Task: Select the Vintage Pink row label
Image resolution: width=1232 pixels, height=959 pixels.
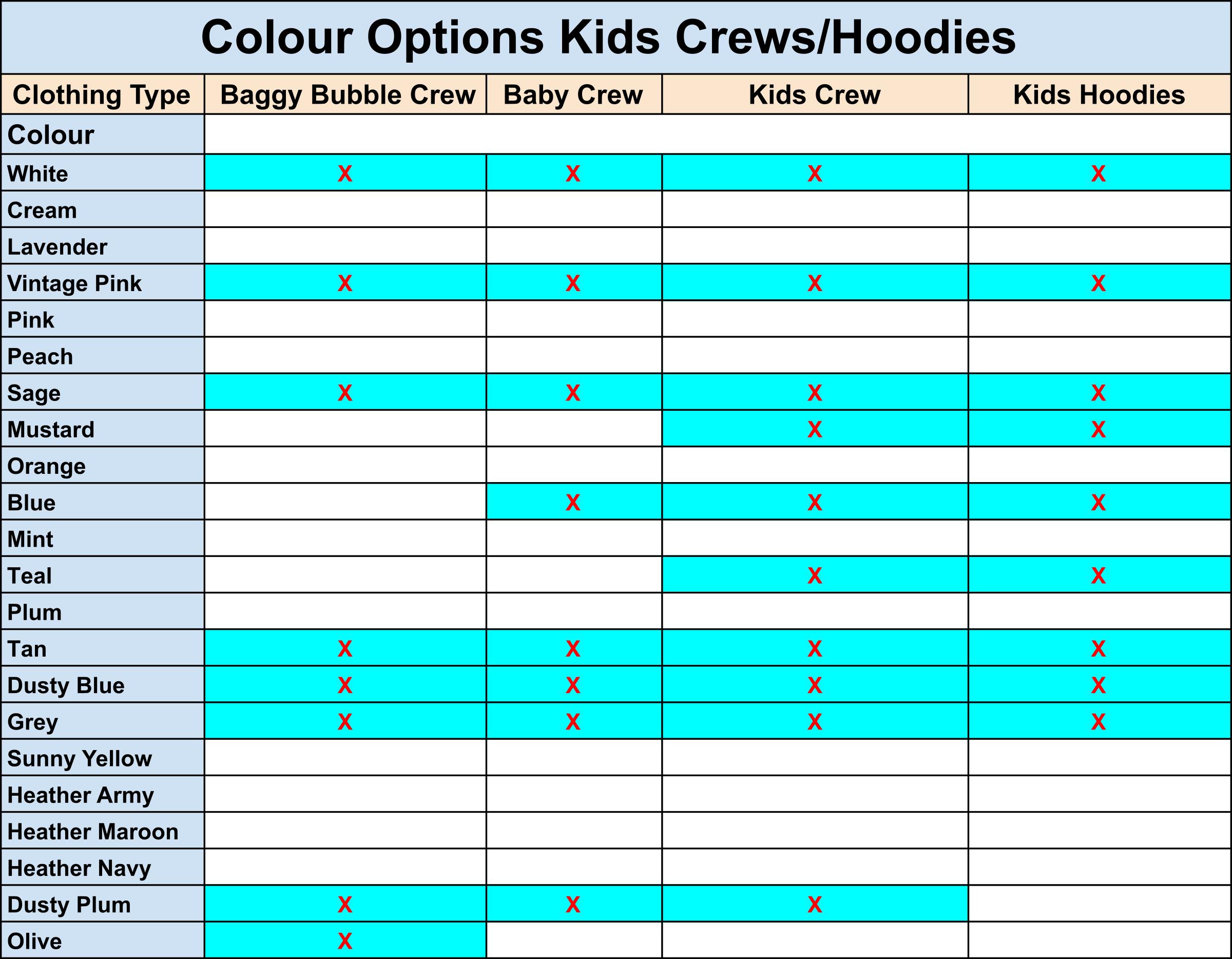Action: [74, 284]
